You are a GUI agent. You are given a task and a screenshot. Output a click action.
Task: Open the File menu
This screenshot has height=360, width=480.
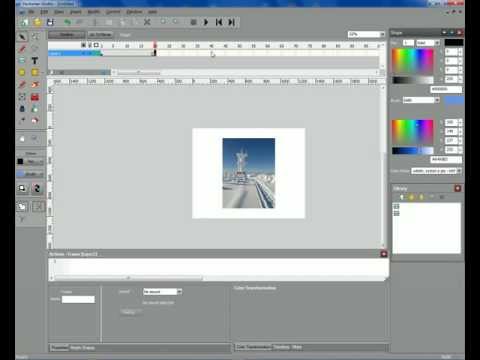pyautogui.click(x=31, y=12)
